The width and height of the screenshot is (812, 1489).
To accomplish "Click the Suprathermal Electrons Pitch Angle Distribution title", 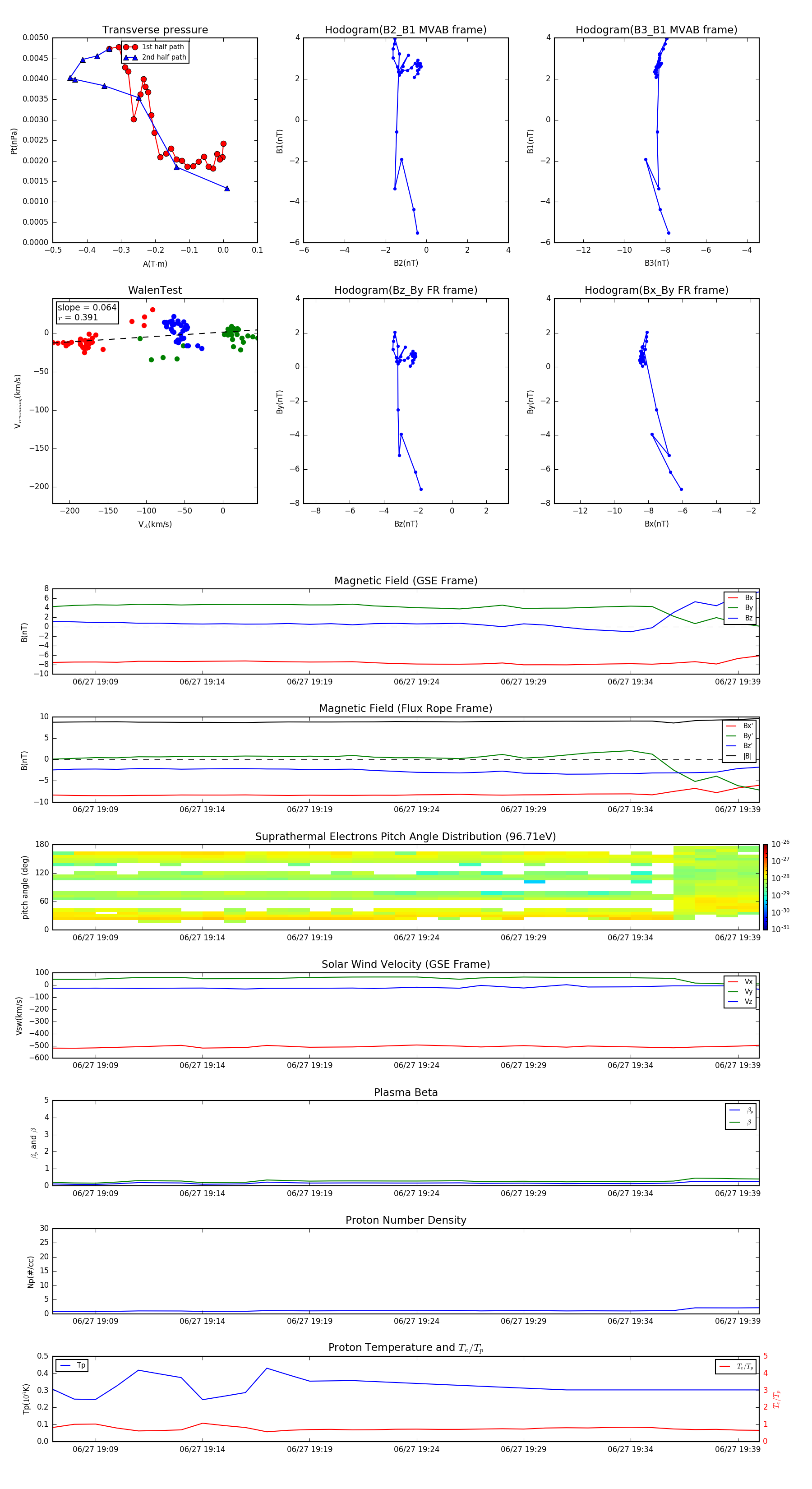I will point(406,837).
